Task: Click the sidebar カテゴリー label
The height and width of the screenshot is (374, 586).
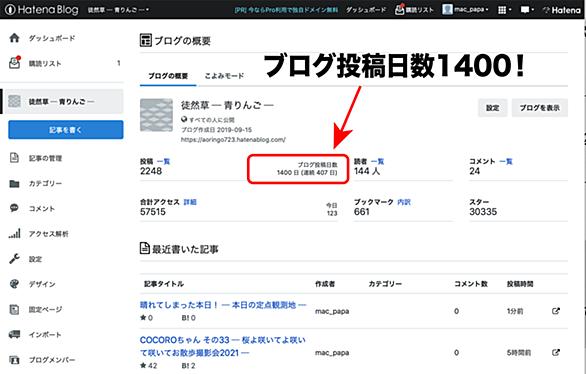Action: (x=45, y=183)
